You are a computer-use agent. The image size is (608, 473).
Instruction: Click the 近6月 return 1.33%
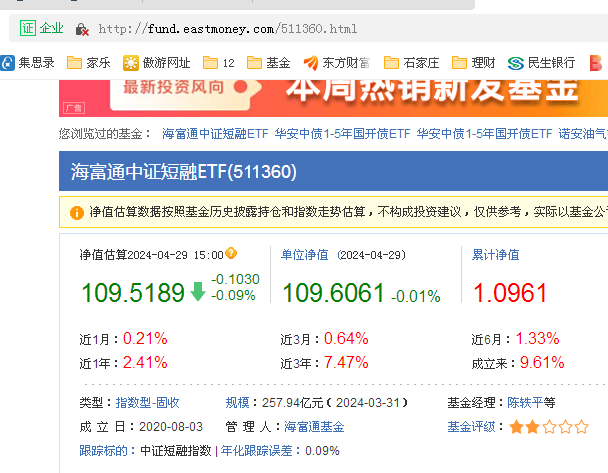click(537, 338)
